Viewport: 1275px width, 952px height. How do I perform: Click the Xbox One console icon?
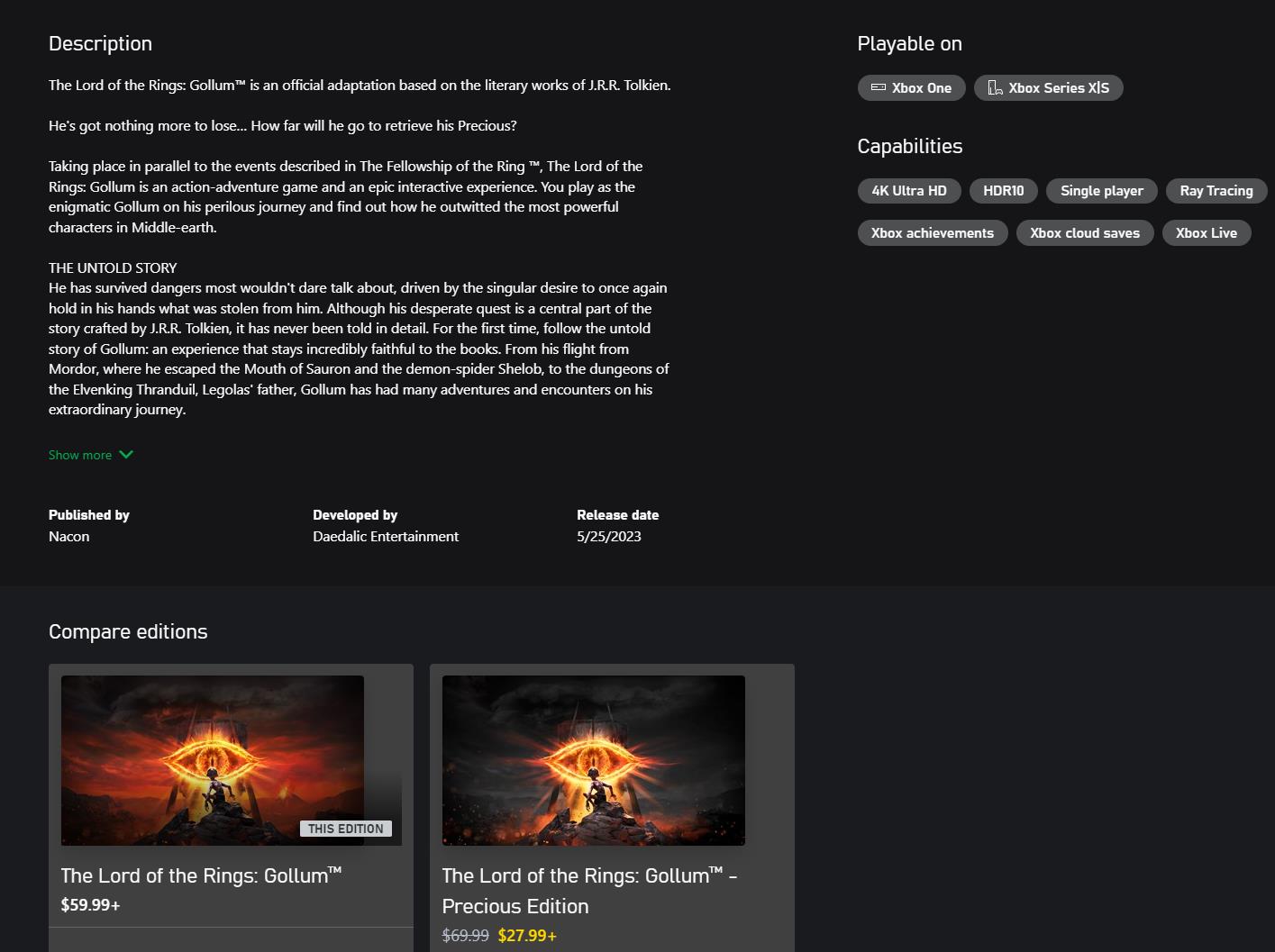point(879,87)
